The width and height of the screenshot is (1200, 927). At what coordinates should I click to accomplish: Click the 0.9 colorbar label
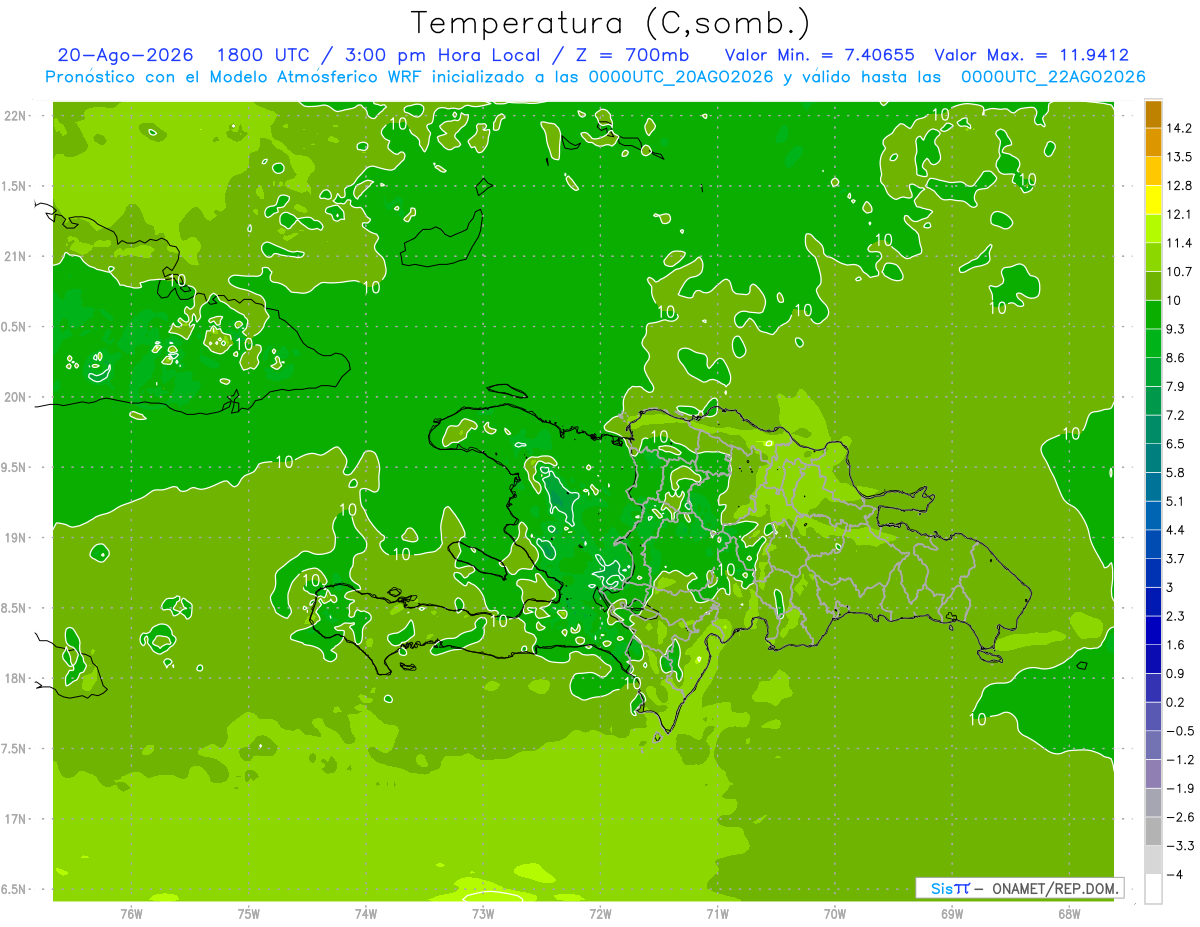click(1175, 674)
